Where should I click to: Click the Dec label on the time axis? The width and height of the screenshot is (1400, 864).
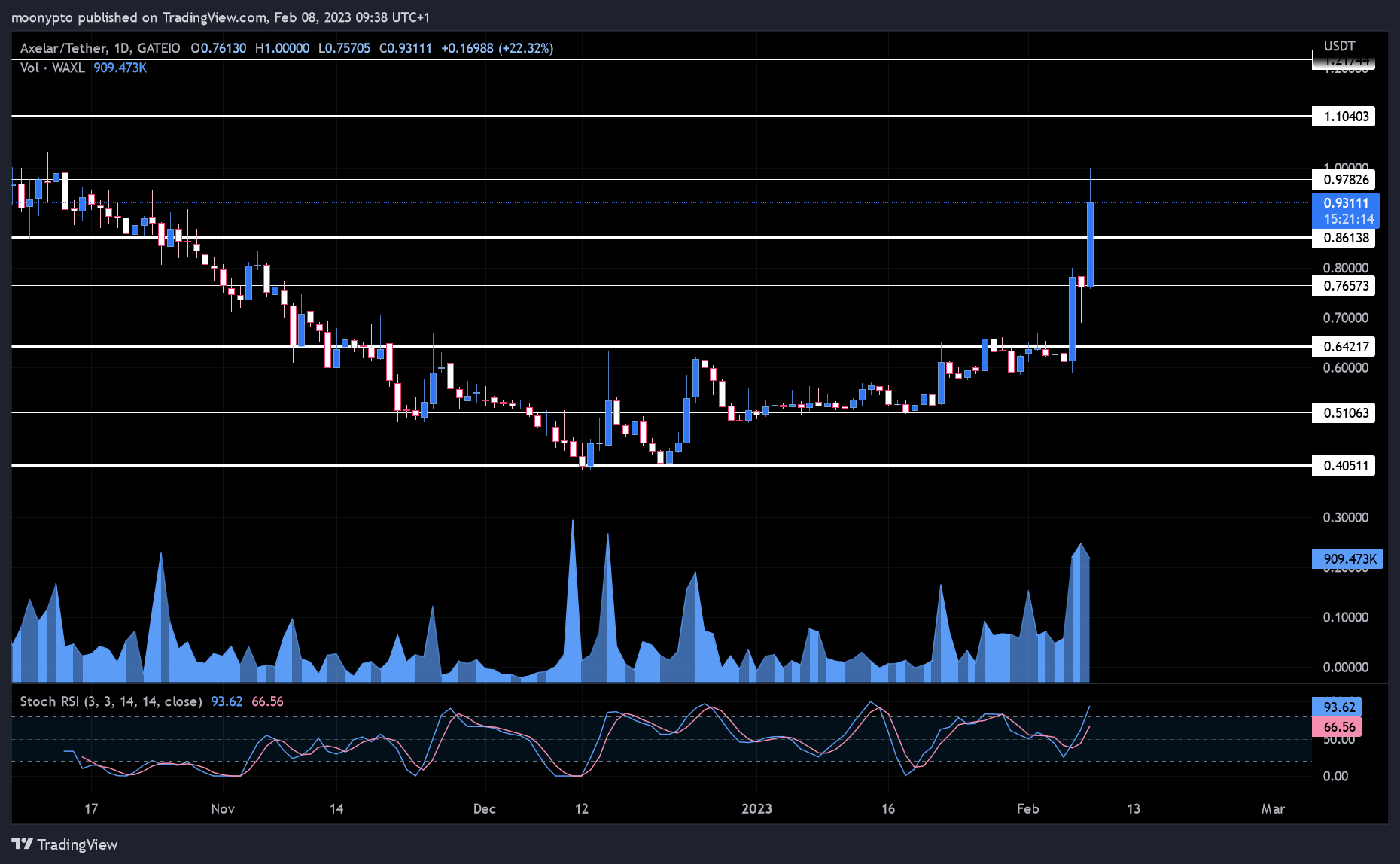click(485, 809)
